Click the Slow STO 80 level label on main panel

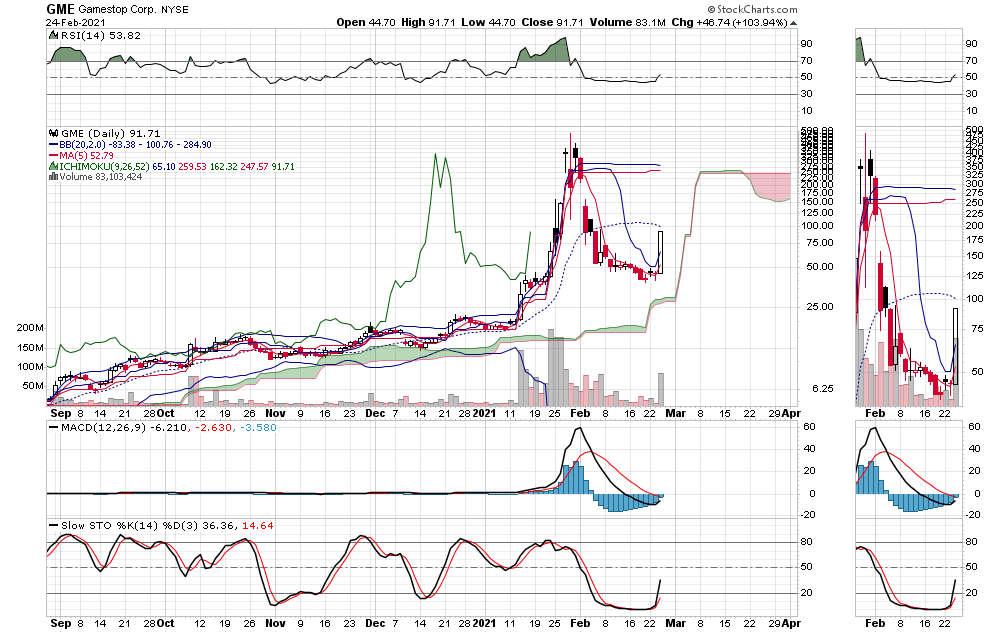click(x=807, y=542)
